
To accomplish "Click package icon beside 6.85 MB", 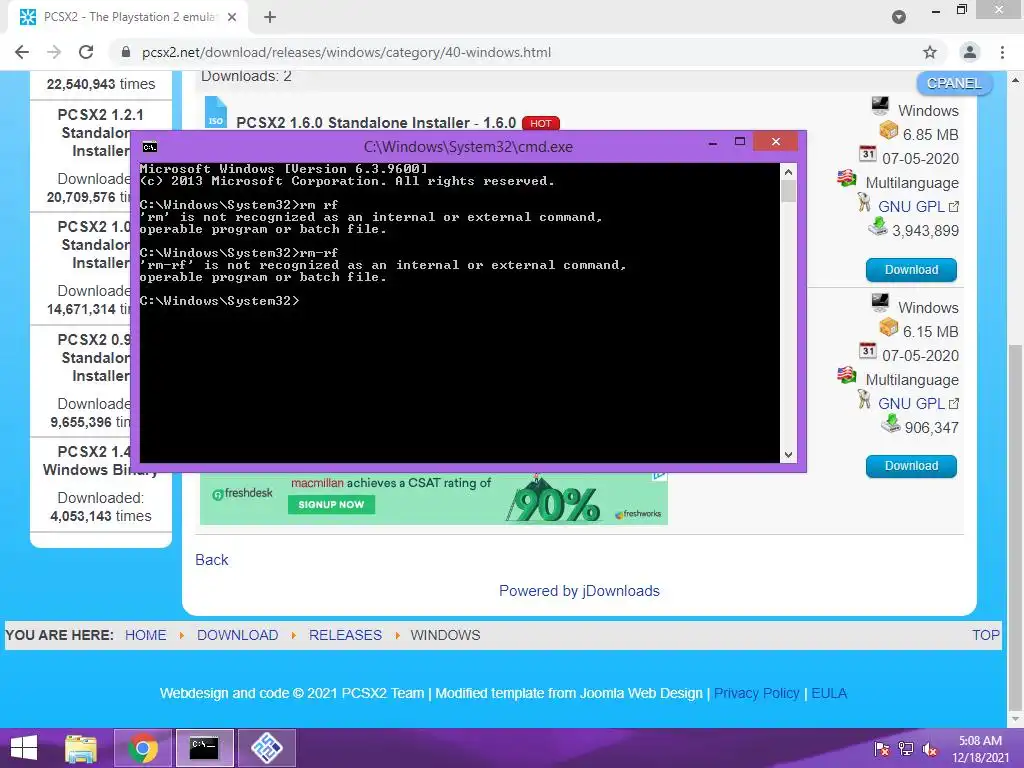I will (x=888, y=130).
